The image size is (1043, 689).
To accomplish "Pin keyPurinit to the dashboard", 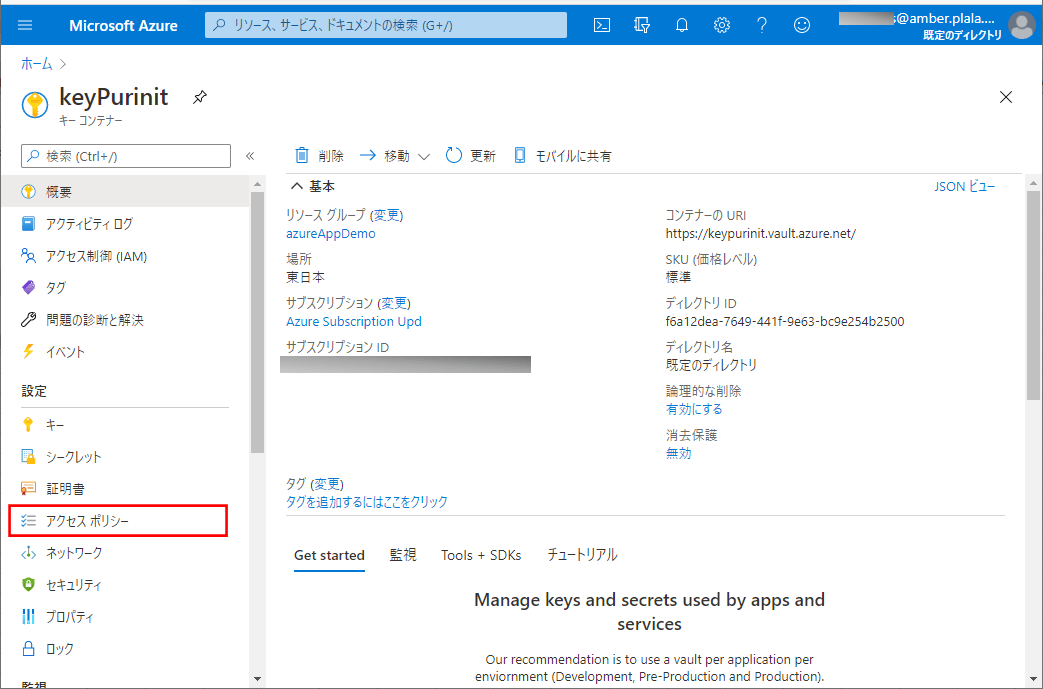I will tap(200, 97).
